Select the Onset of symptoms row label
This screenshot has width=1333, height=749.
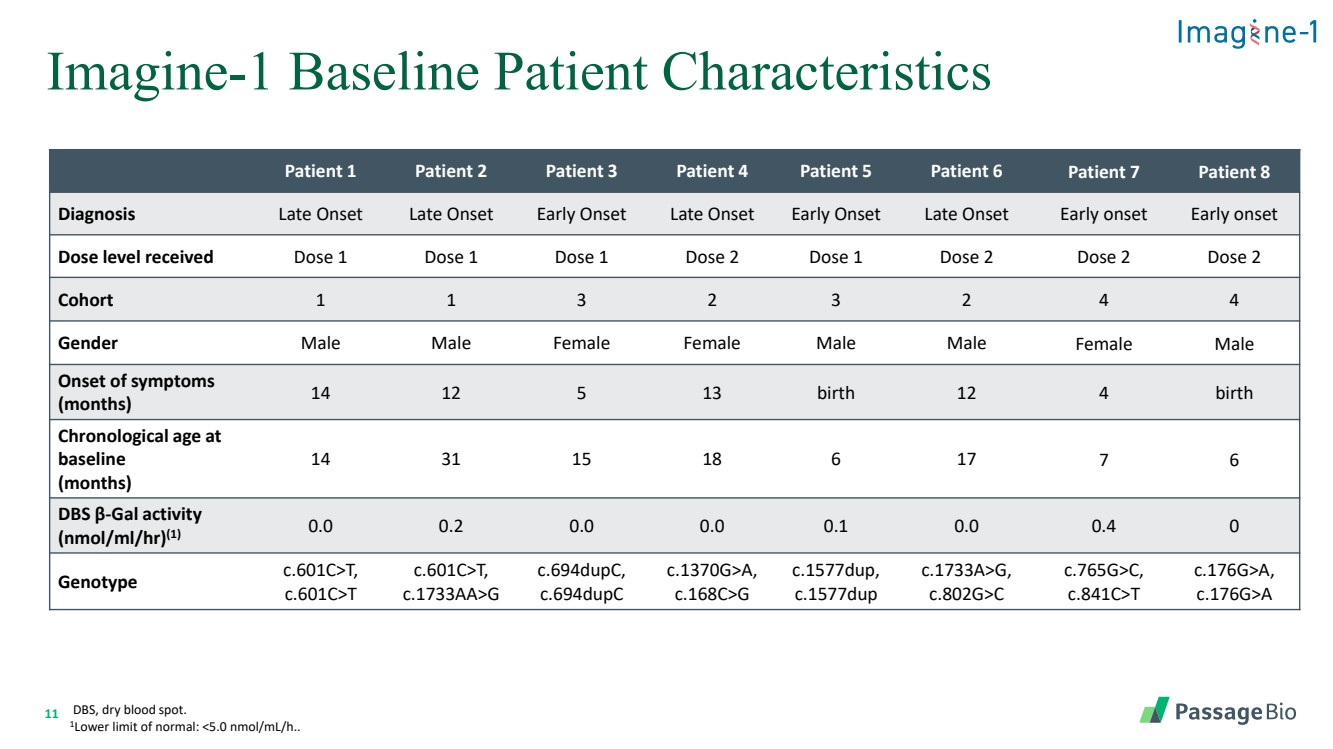coord(136,392)
